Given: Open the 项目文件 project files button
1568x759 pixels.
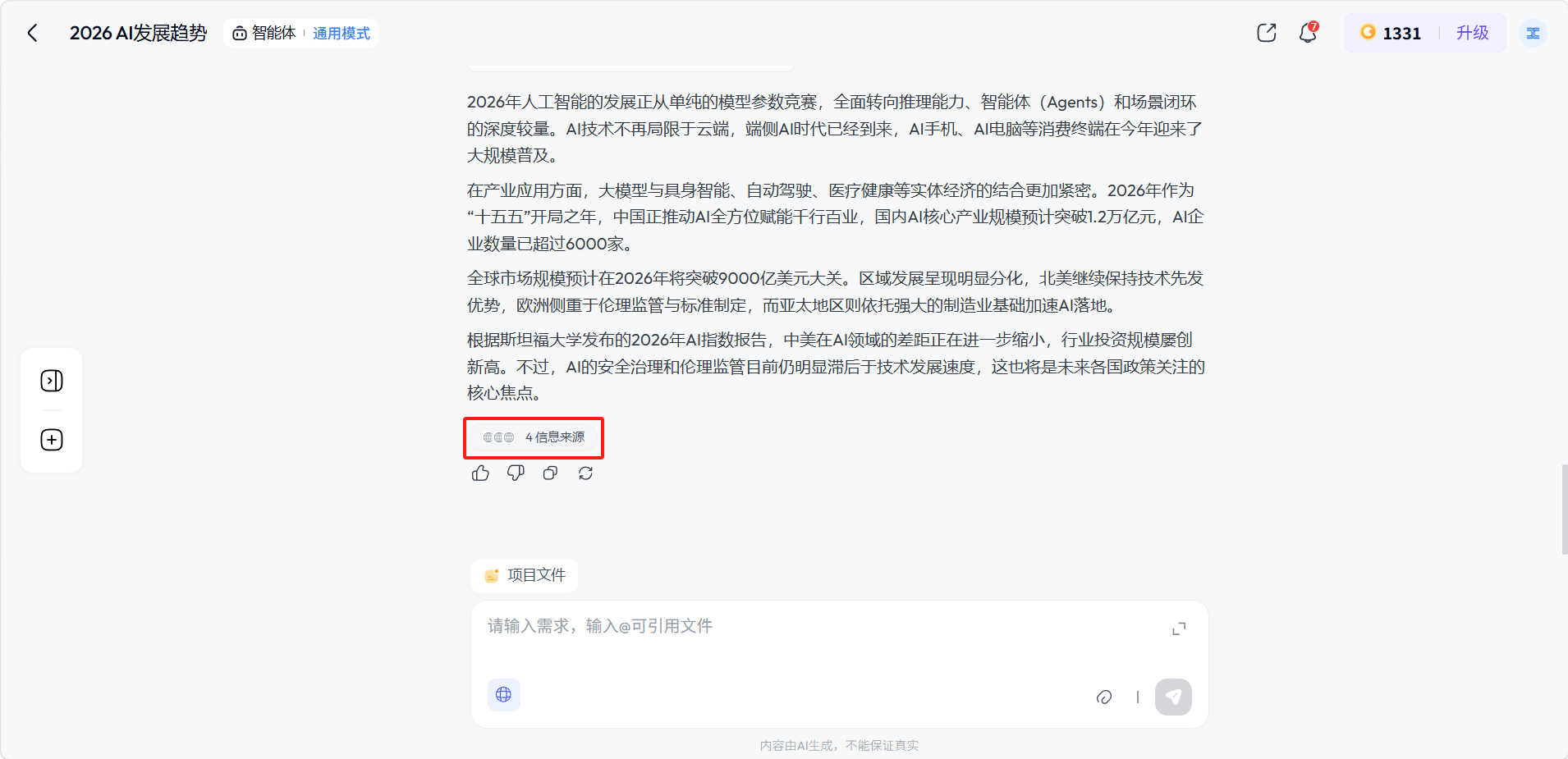Looking at the screenshot, I should (x=525, y=575).
